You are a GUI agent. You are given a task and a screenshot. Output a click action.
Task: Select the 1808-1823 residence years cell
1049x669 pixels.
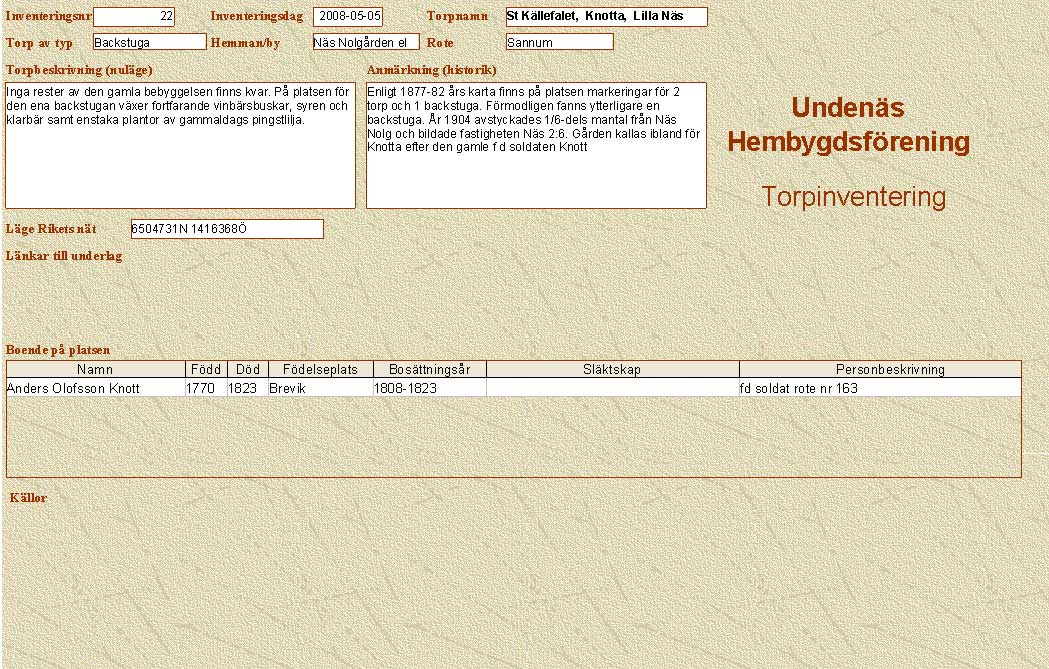point(429,388)
